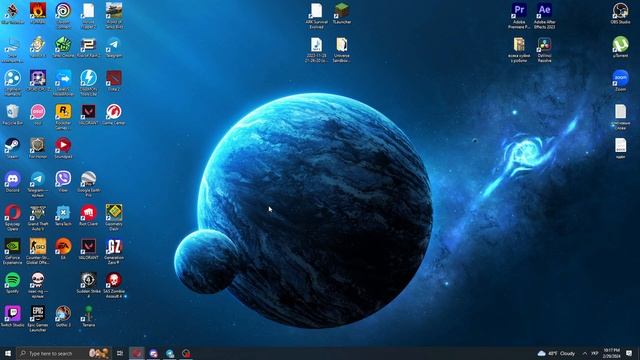640x360 pixels.
Task: Select the Game Center shortcut
Action: coord(114,114)
